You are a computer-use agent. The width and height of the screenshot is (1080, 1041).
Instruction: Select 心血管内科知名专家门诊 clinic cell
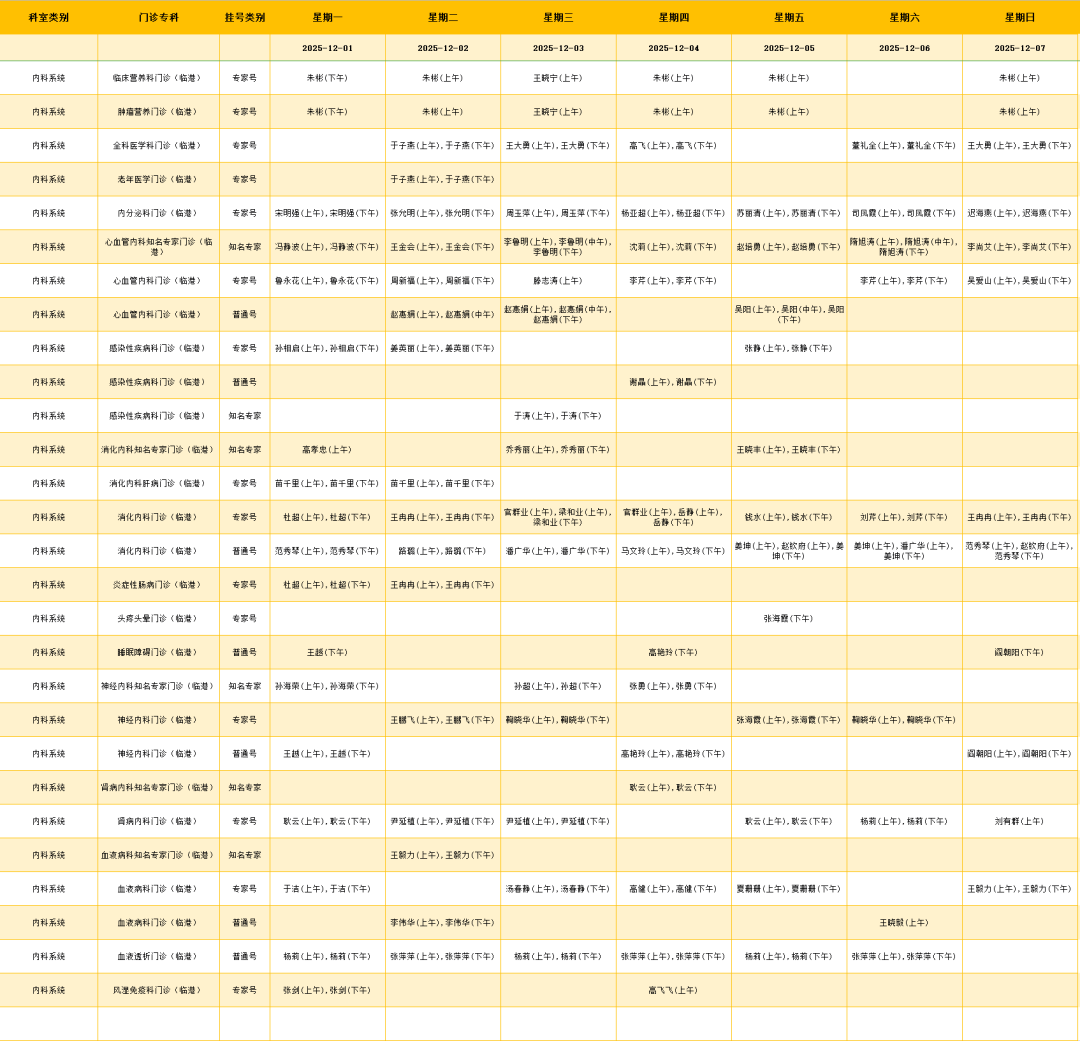pos(158,246)
